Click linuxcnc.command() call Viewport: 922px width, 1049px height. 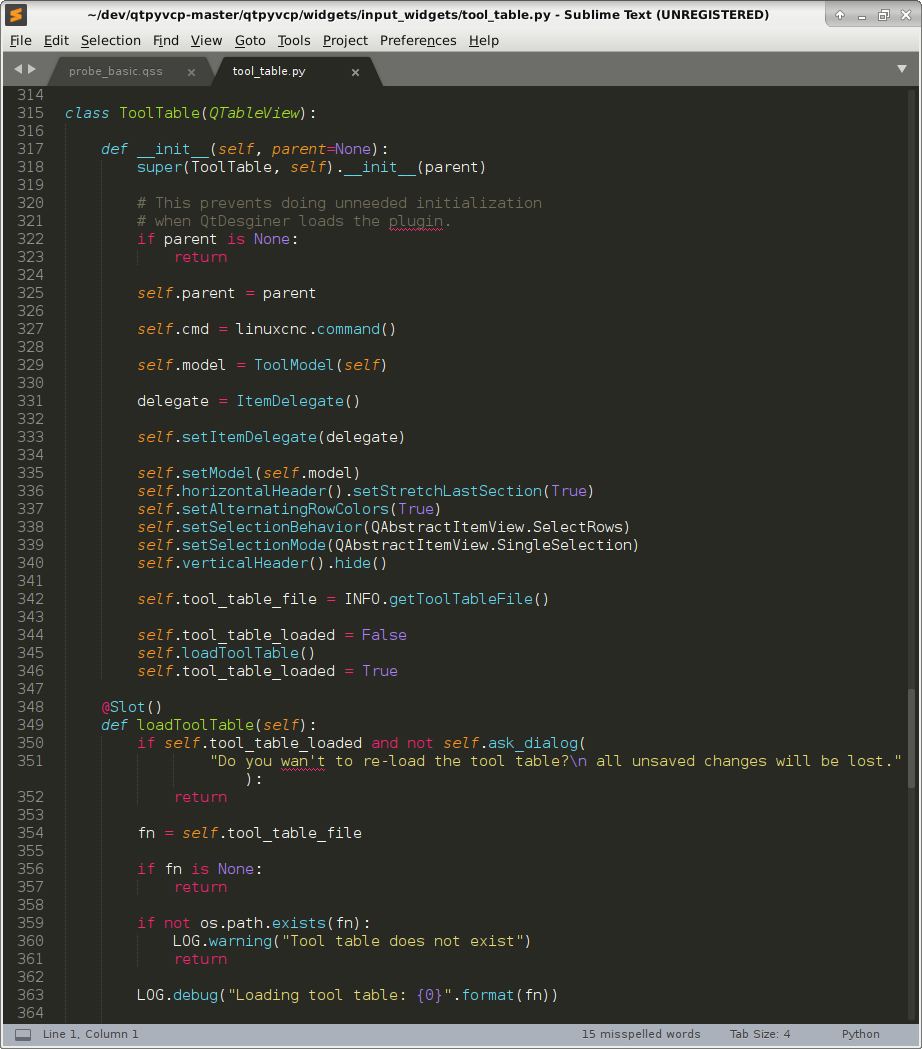coord(316,329)
